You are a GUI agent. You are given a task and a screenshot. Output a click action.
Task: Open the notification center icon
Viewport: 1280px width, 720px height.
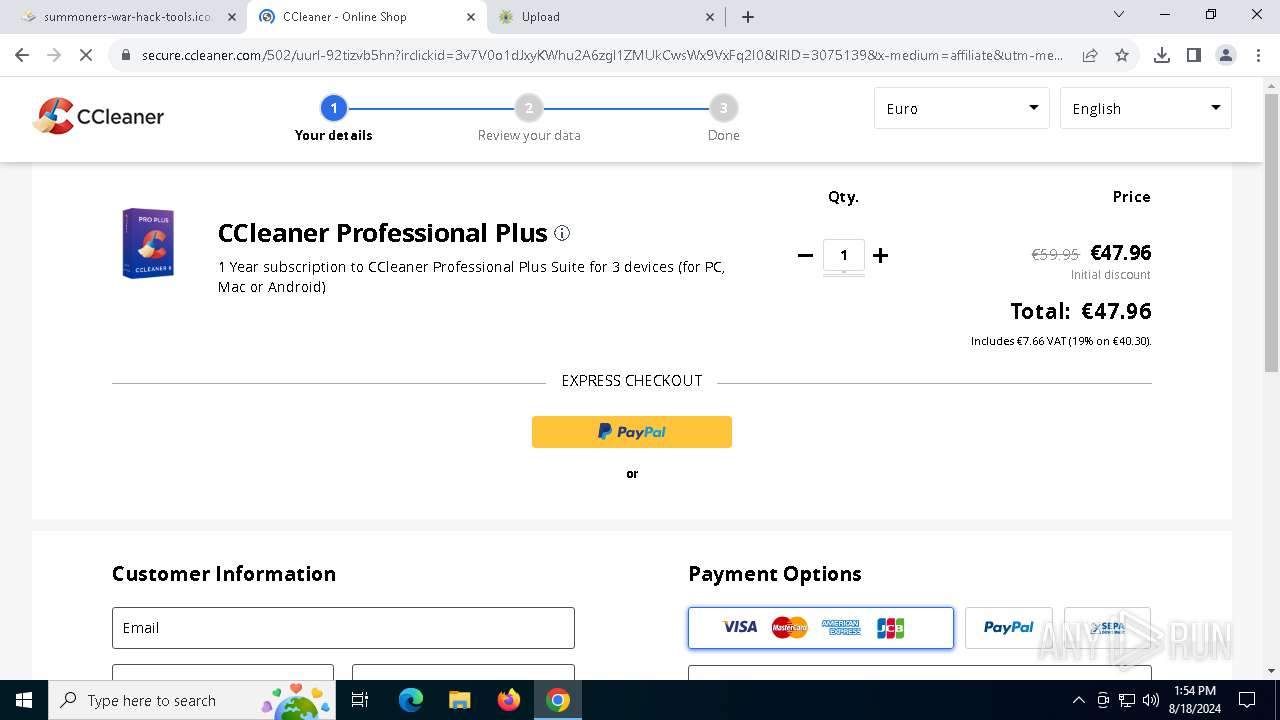click(x=1247, y=700)
